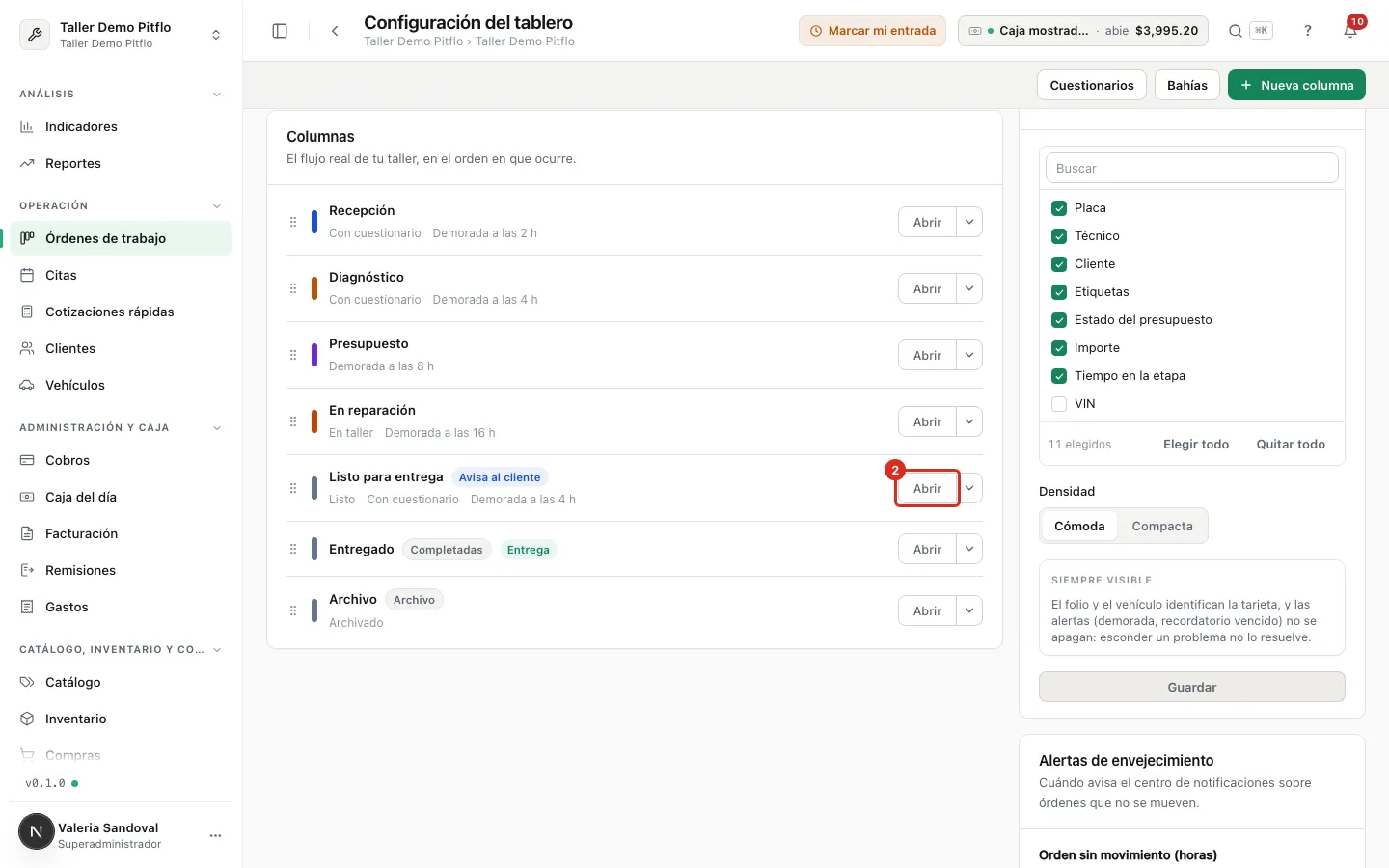Open Clientes section
The image size is (1389, 868).
coord(121,348)
